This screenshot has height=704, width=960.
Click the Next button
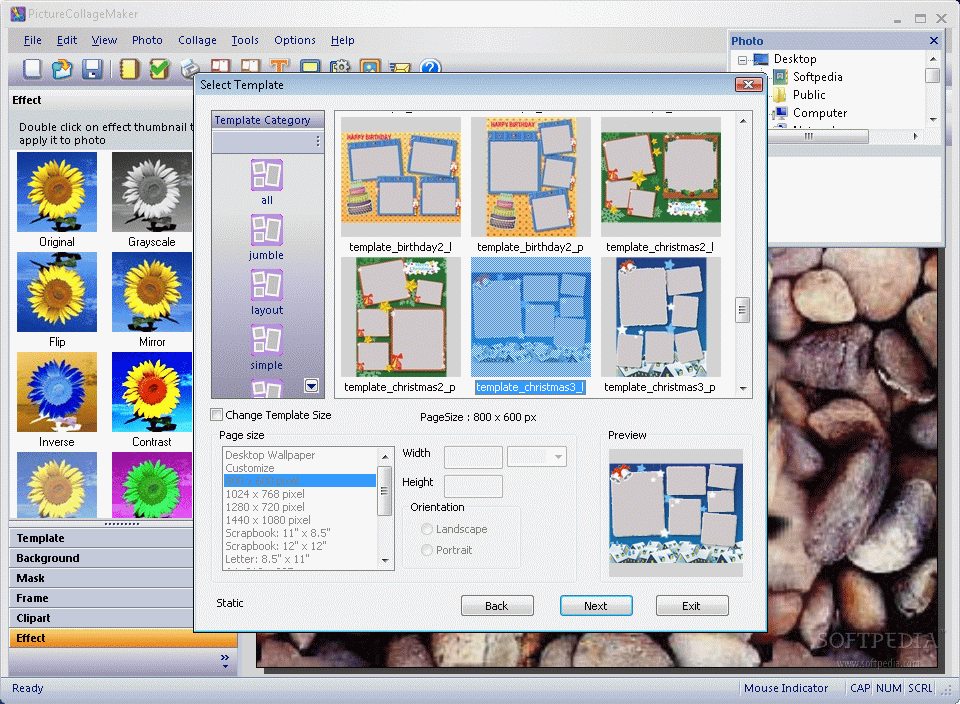coord(596,605)
